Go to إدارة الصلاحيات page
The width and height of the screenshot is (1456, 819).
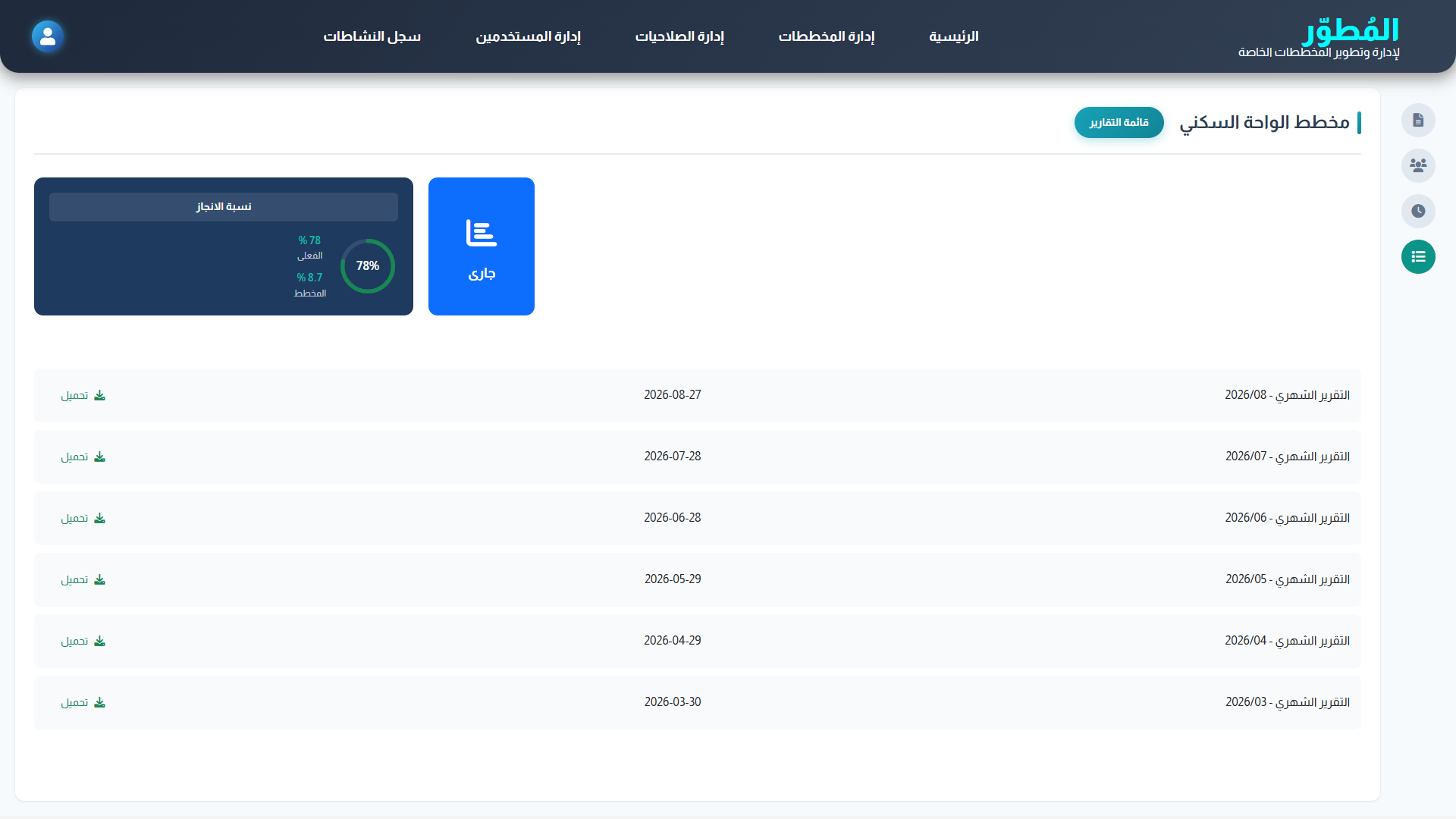tap(679, 36)
